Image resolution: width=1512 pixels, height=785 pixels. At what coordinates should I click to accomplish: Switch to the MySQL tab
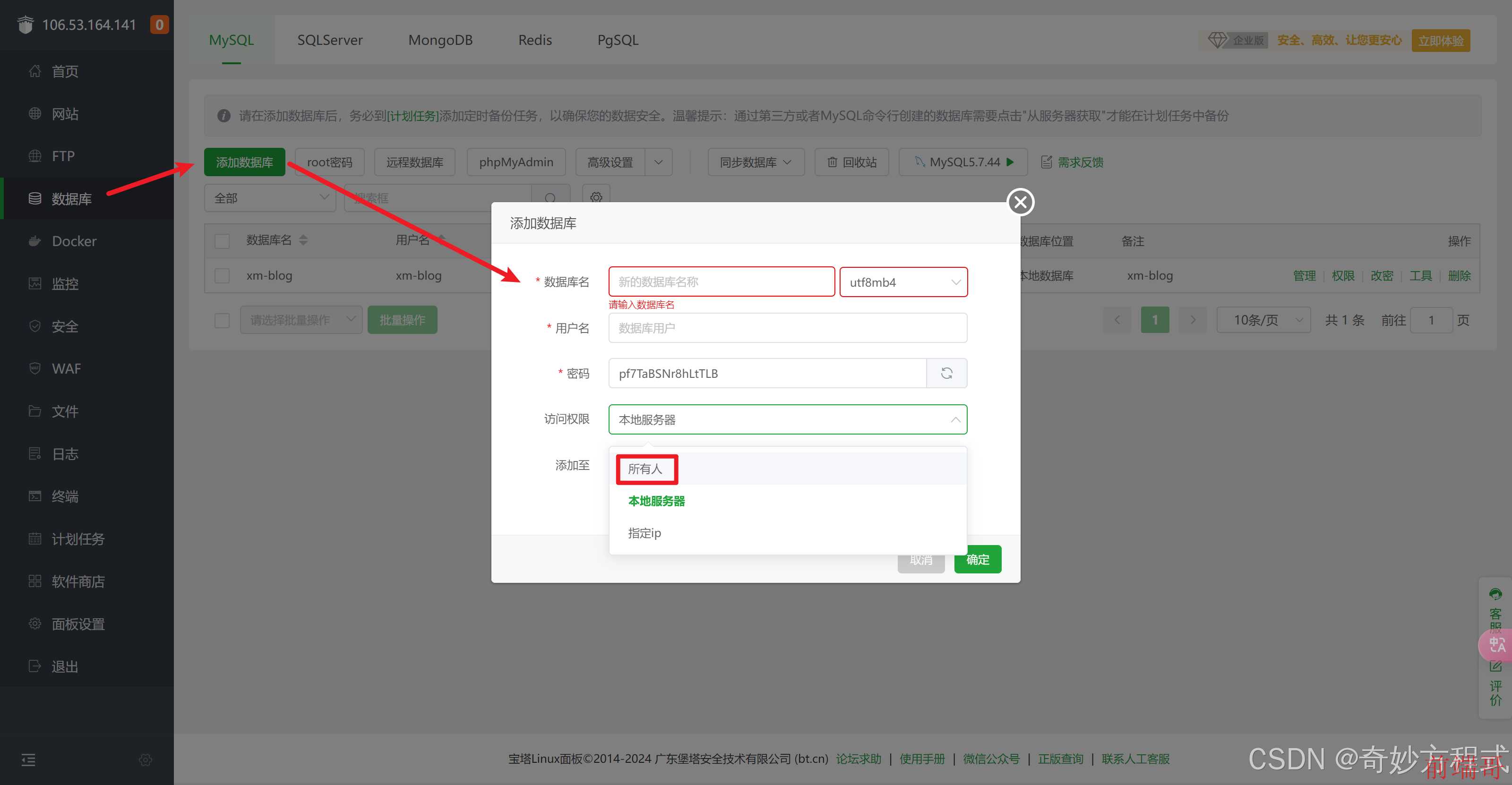(231, 40)
